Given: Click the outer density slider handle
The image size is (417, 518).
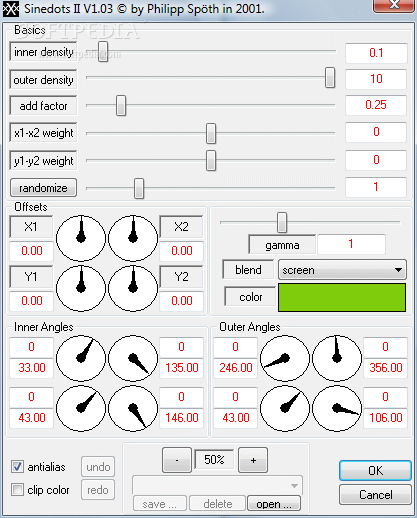Looking at the screenshot, I should click(x=330, y=77).
